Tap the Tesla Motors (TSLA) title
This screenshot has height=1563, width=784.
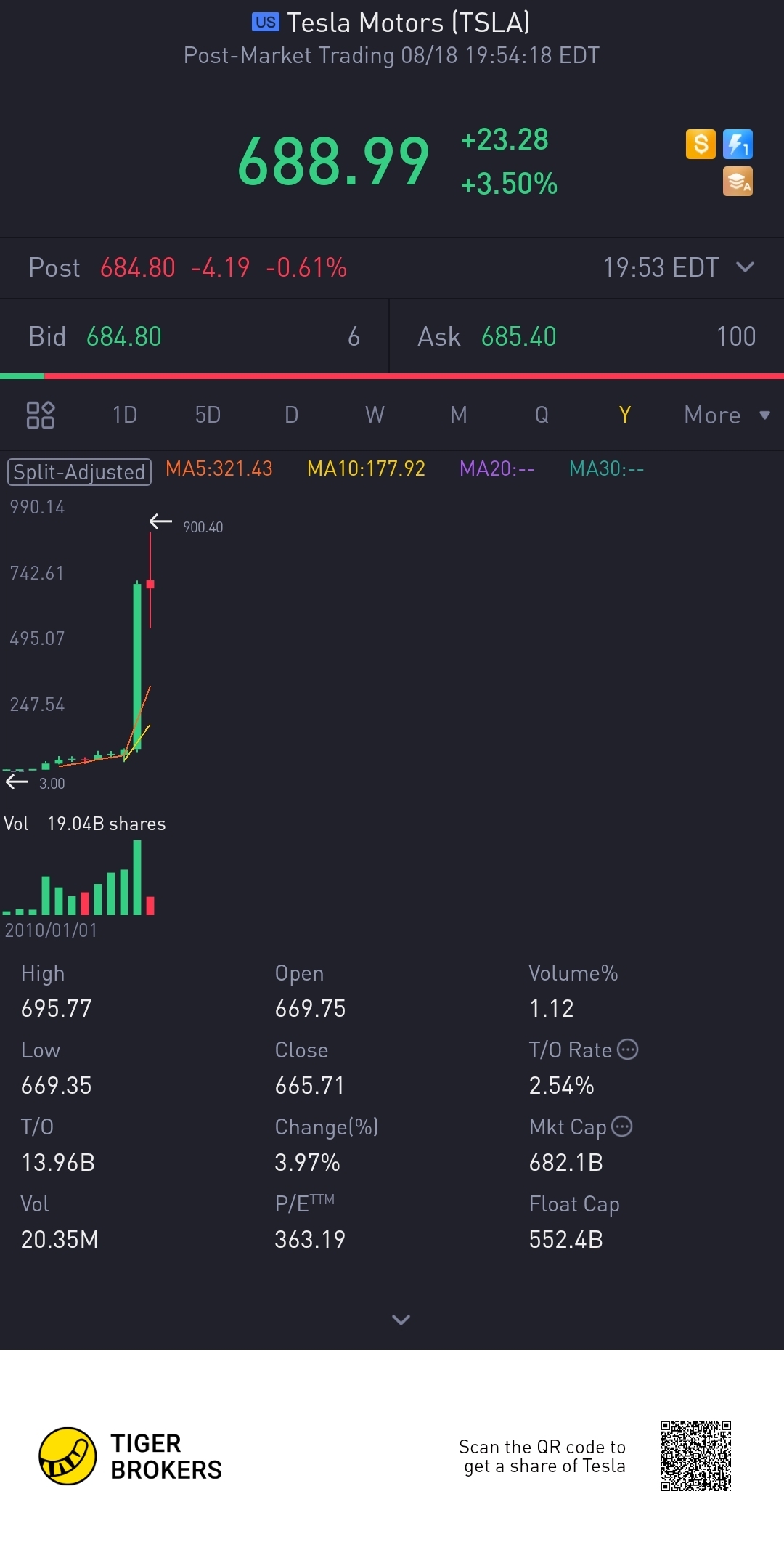[408, 23]
